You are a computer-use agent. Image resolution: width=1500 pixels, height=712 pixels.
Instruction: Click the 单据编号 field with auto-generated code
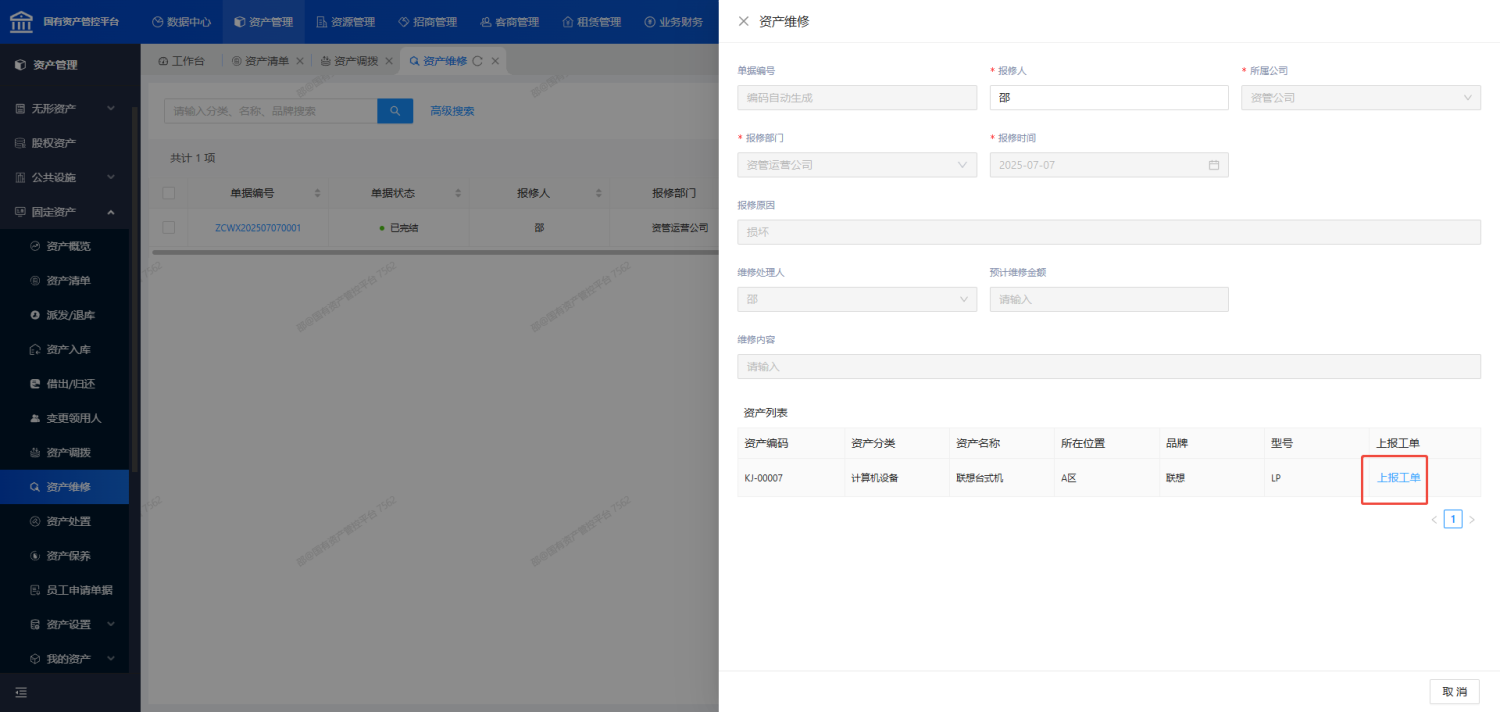(x=857, y=97)
